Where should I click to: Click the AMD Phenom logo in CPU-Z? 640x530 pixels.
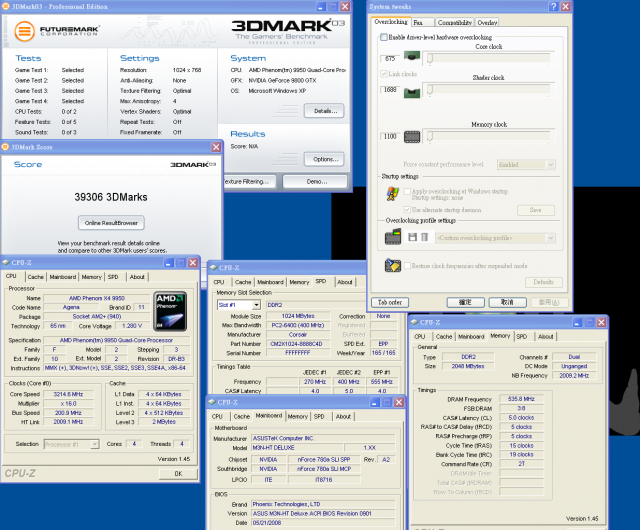[170, 311]
